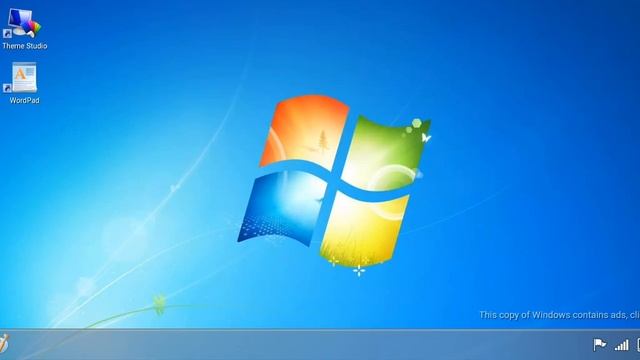
Task: Open the Action Center flag icon
Action: 600,345
